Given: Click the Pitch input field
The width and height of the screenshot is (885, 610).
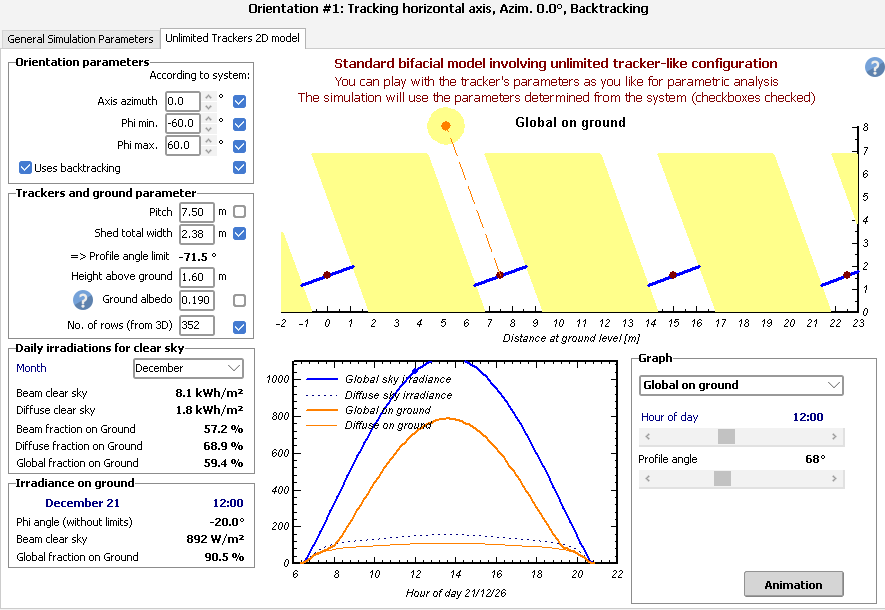Looking at the screenshot, I should click(x=194, y=212).
